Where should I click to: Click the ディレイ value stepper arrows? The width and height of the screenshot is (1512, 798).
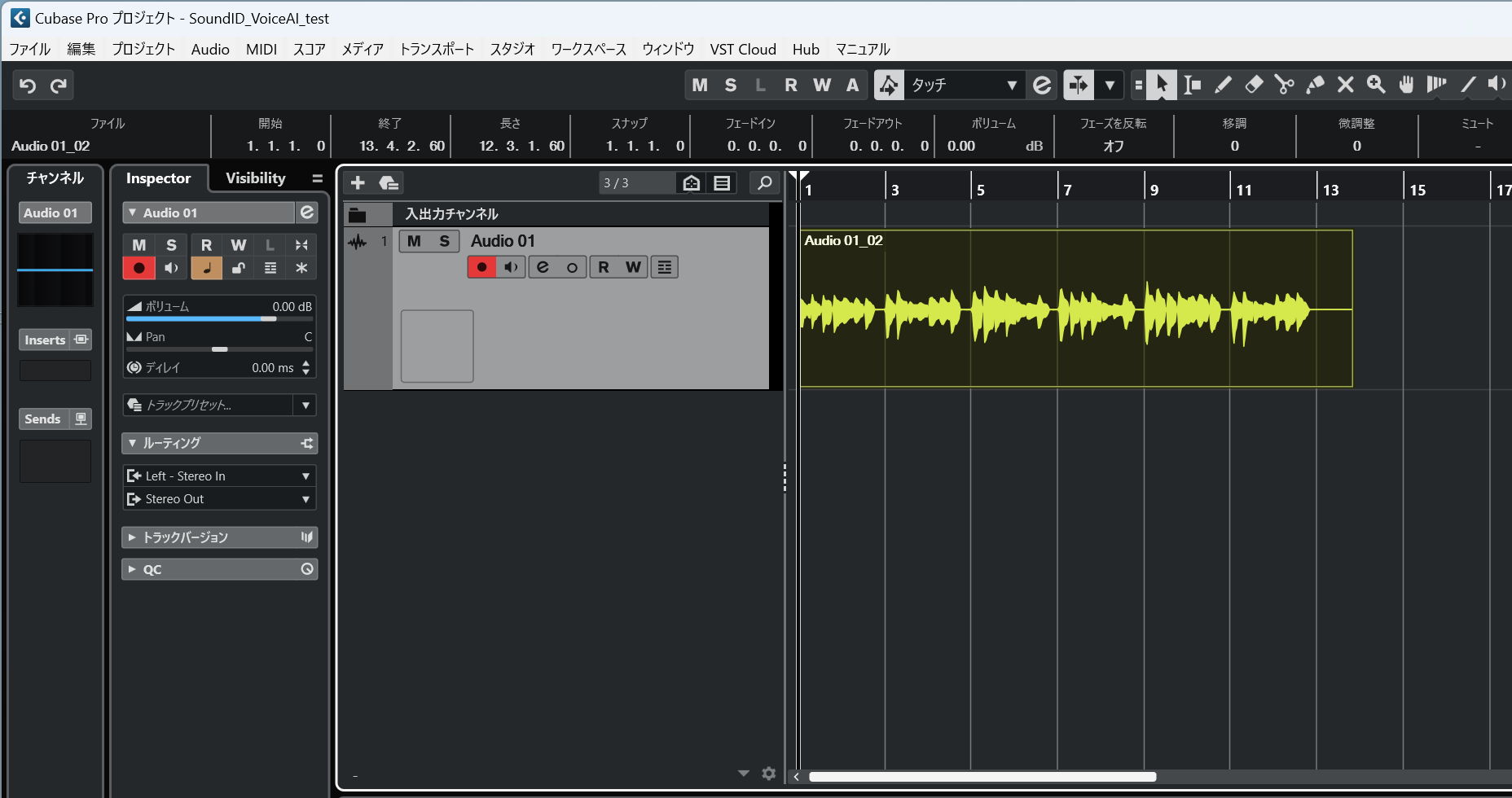[x=305, y=368]
